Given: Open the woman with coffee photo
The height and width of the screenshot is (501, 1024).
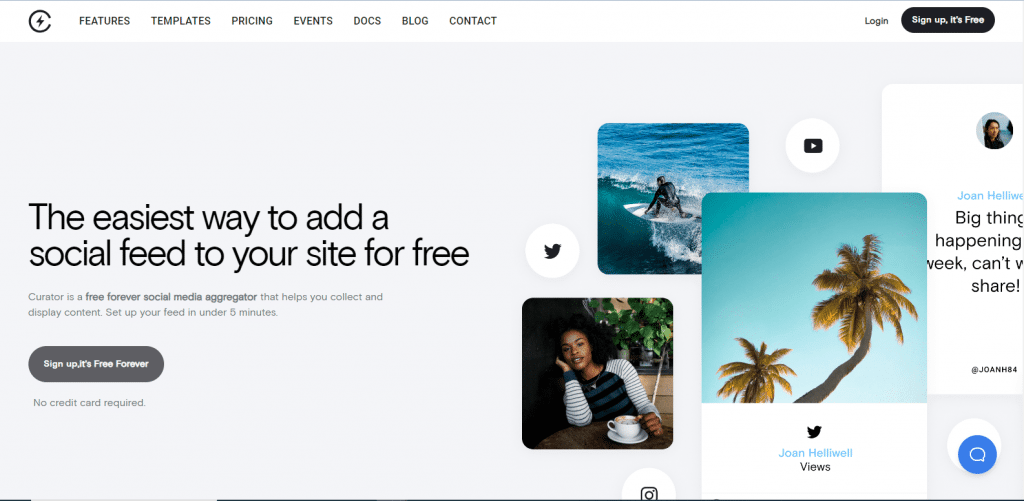Looking at the screenshot, I should (x=598, y=374).
